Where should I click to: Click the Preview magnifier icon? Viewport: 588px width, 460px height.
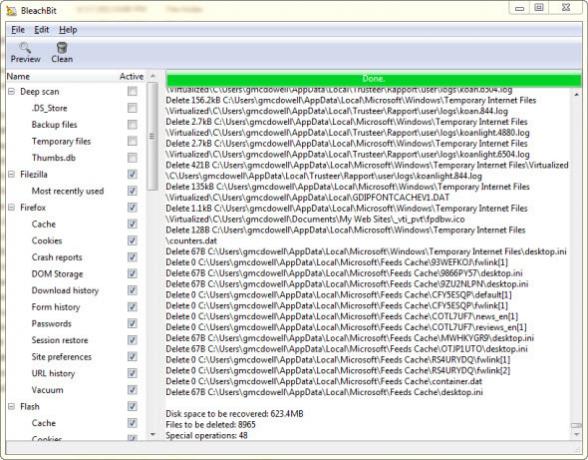(x=25, y=47)
